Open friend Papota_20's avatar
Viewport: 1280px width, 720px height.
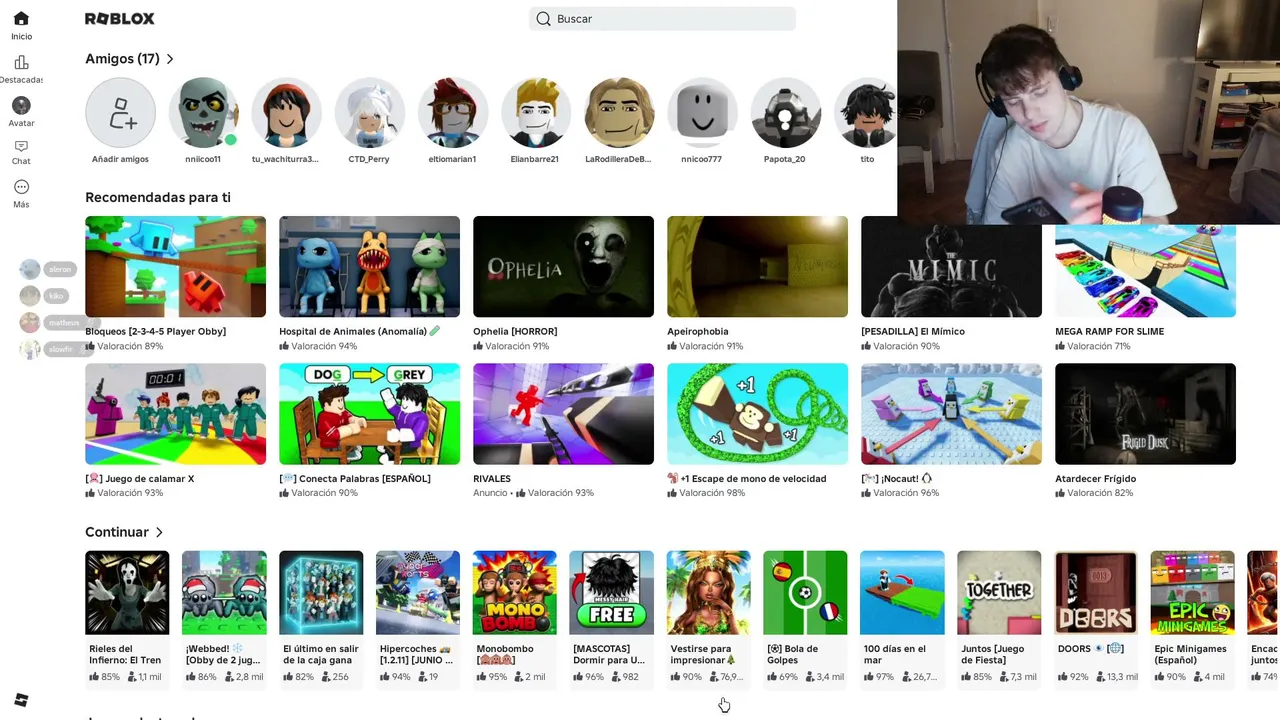click(x=784, y=113)
